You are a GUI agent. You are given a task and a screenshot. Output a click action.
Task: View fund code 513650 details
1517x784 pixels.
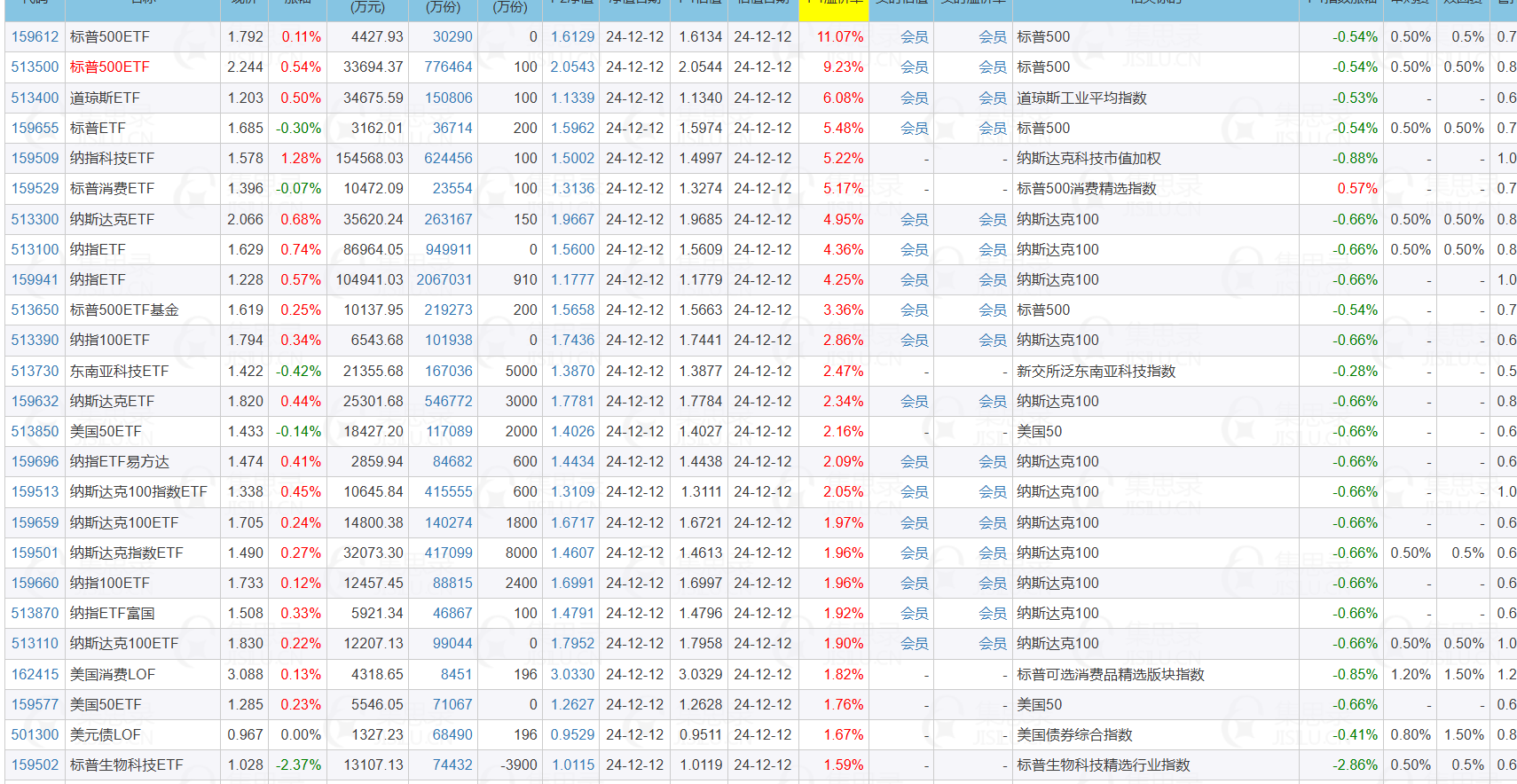[x=35, y=310]
